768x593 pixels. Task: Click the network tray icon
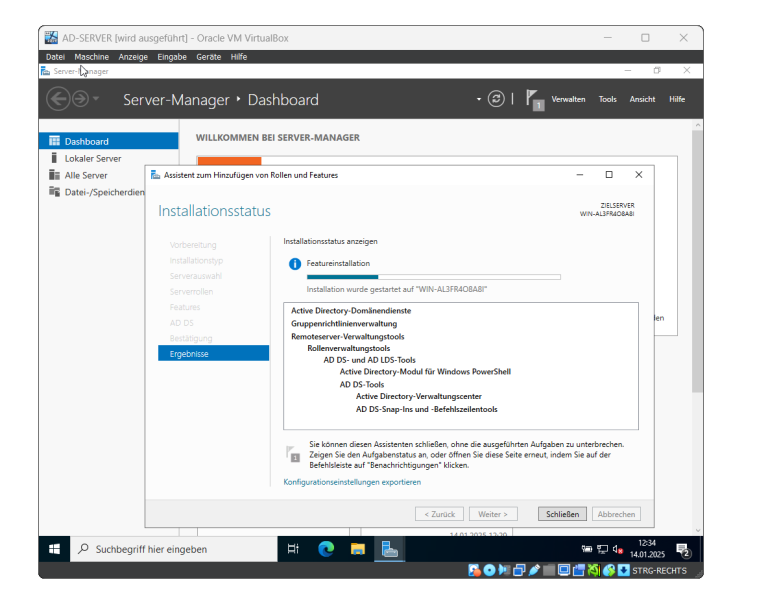602,549
